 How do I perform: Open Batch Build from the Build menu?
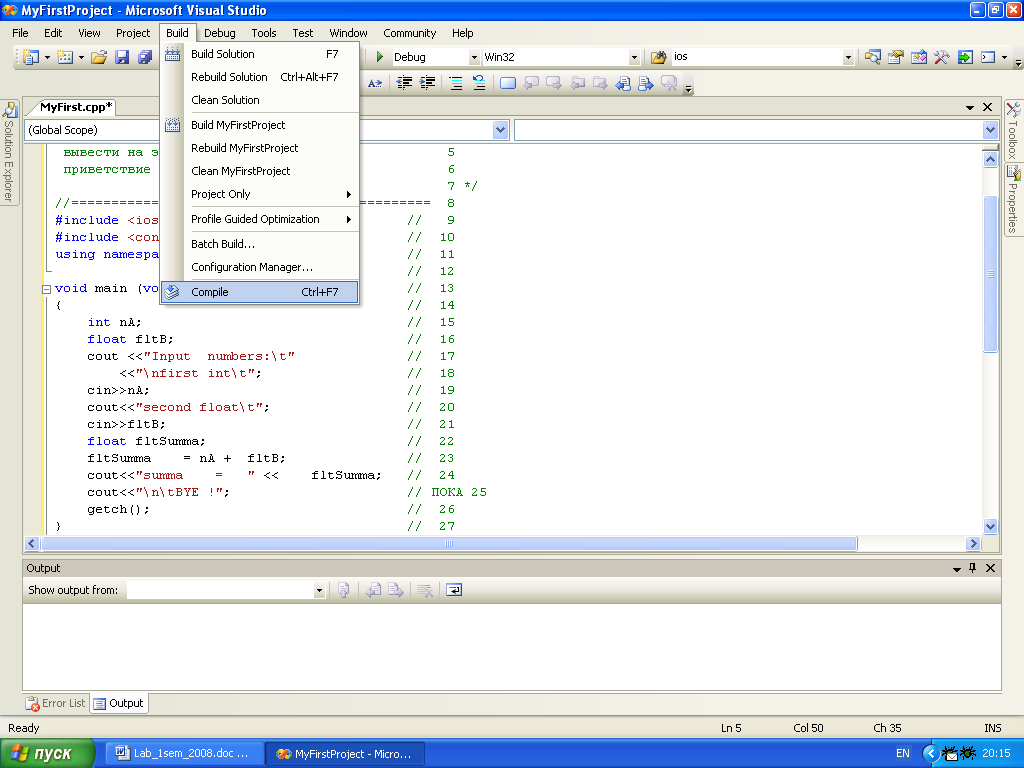click(260, 244)
